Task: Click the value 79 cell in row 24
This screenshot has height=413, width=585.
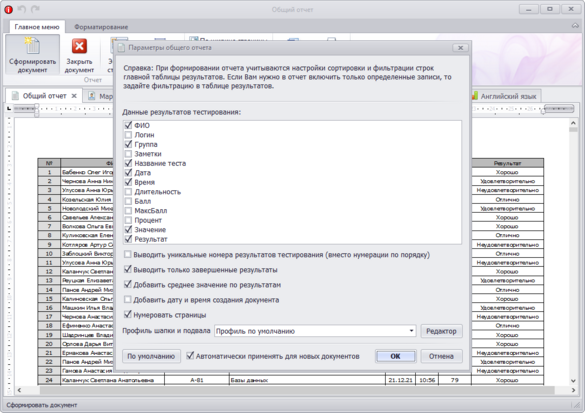Action: [x=455, y=380]
